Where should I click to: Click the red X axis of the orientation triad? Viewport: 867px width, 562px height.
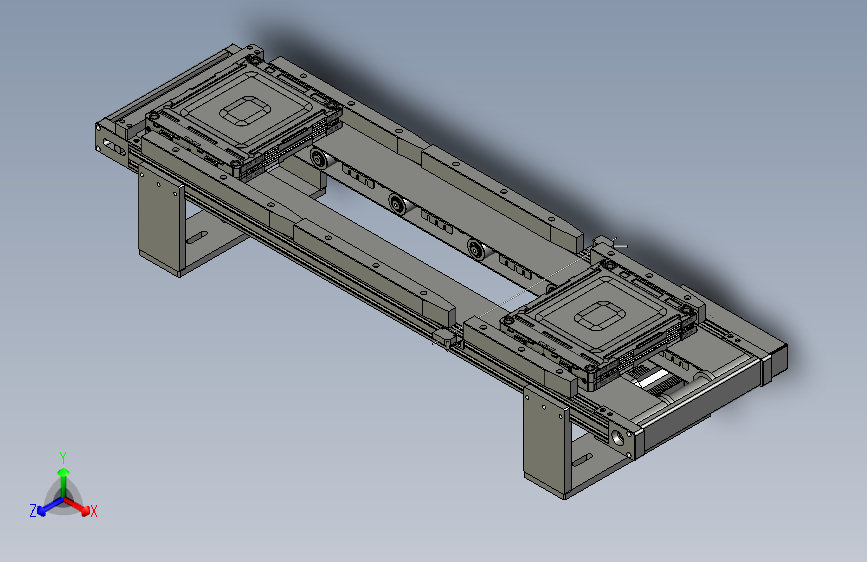(x=77, y=505)
